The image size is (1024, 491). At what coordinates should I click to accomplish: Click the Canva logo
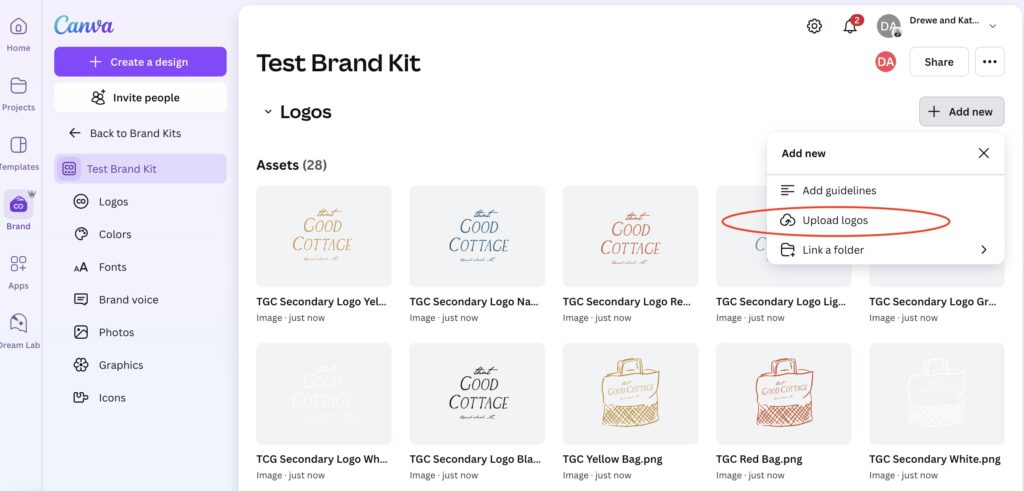[x=84, y=25]
